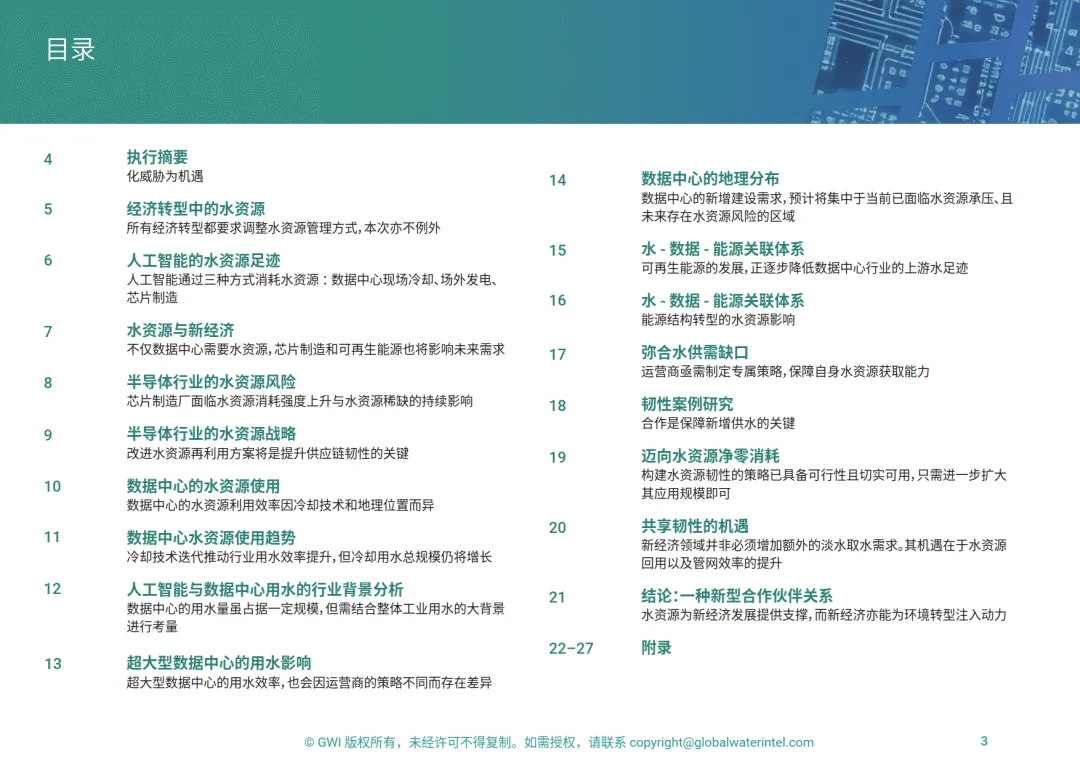Select the footer text © GWI 版权所有

(x=351, y=742)
